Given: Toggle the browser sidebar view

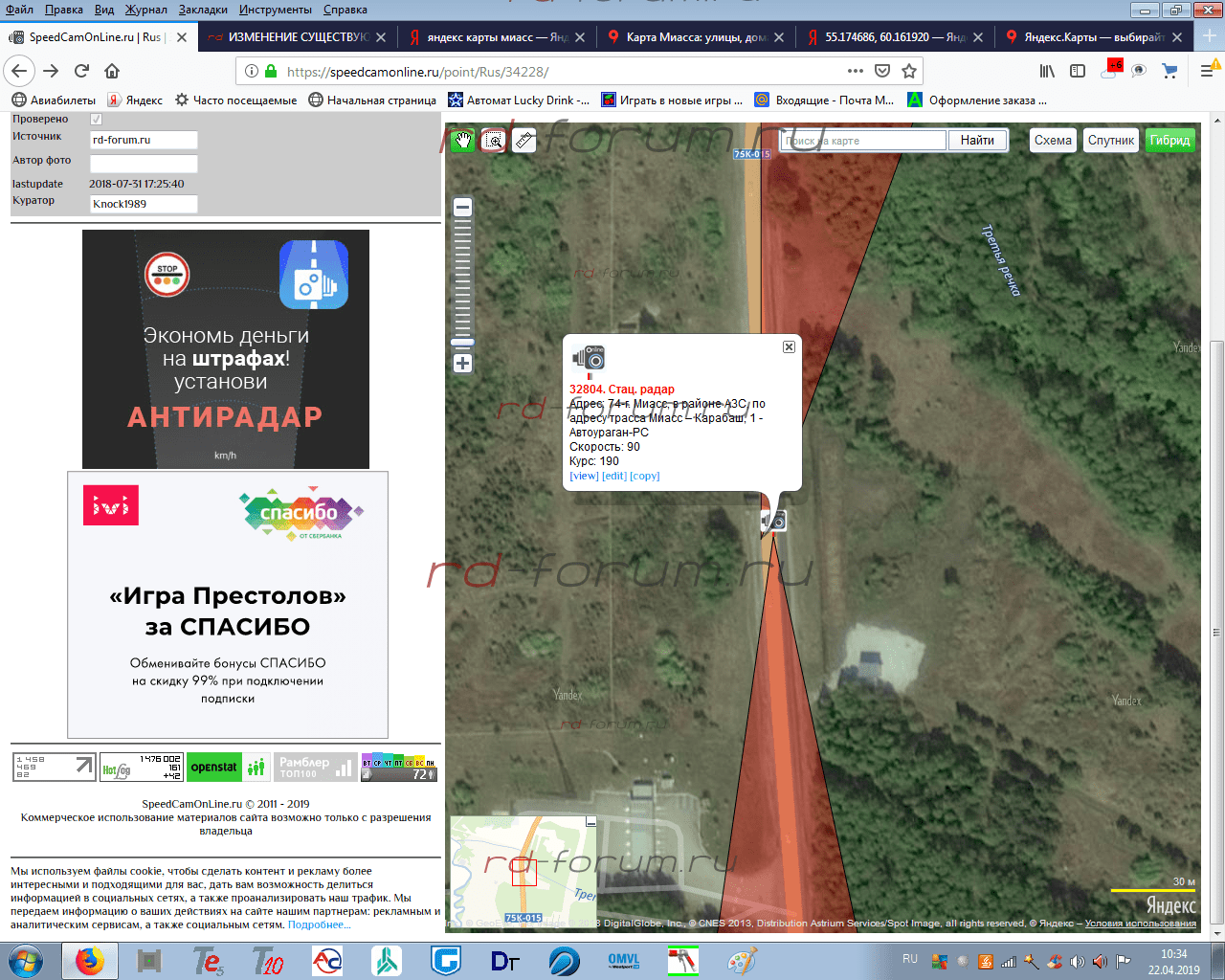Looking at the screenshot, I should 1078,71.
